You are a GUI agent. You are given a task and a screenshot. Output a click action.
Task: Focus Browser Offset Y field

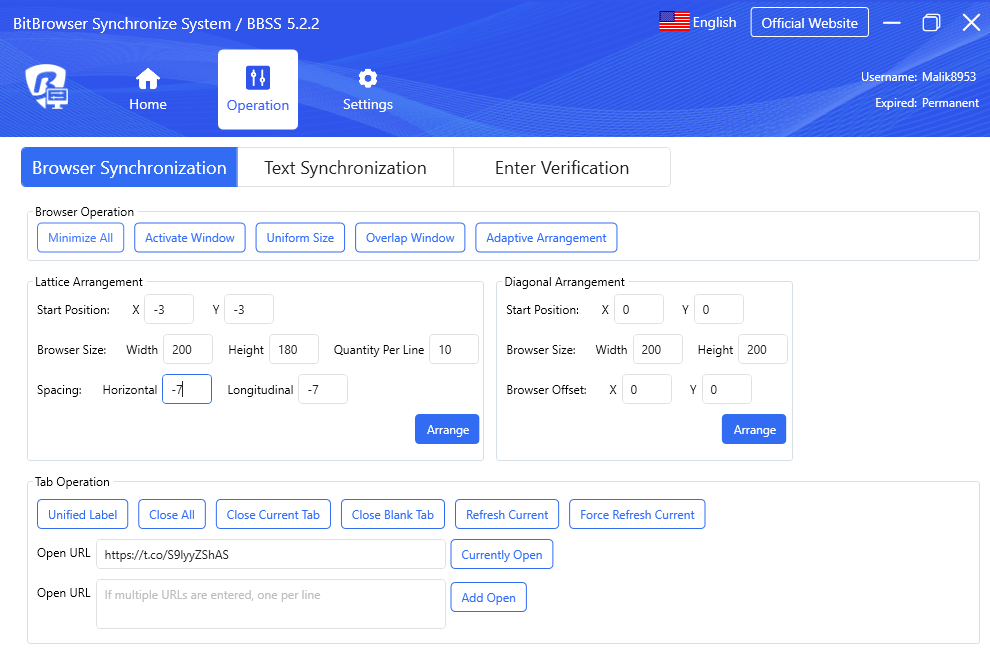pos(727,389)
